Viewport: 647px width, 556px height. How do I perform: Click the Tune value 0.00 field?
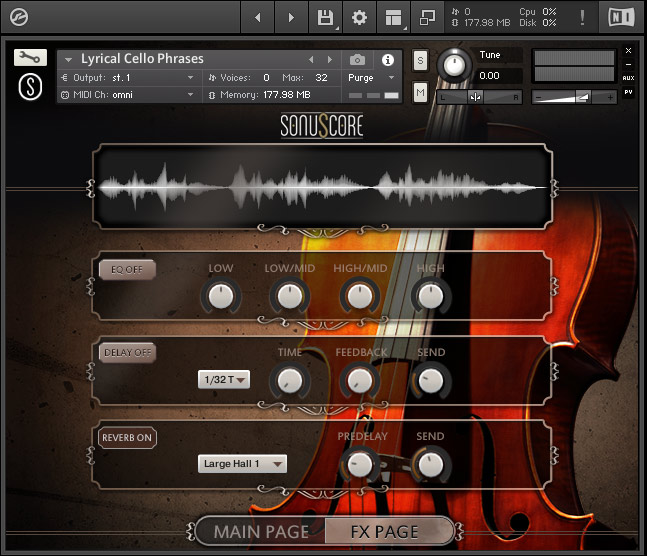[489, 76]
